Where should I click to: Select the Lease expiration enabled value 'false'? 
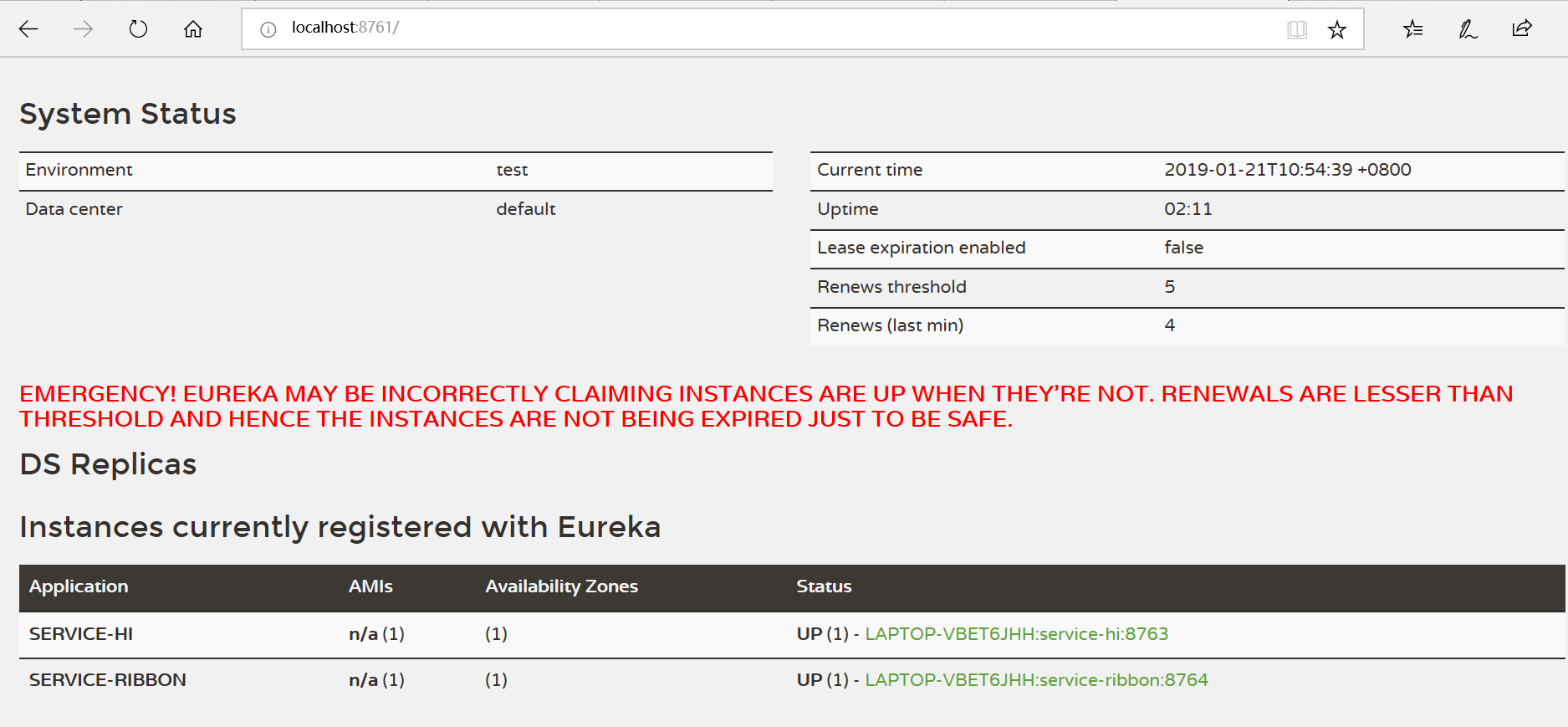point(1183,248)
